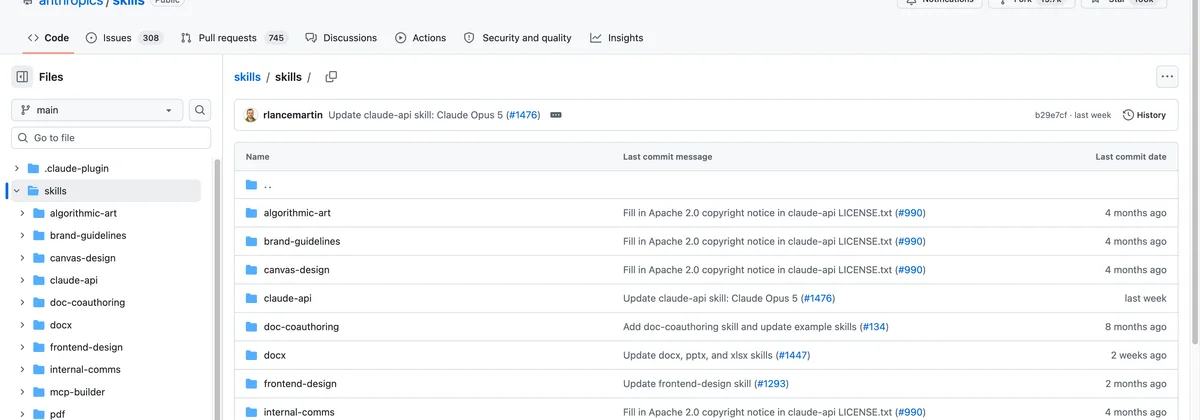Click the file search magnifier button

coord(200,110)
